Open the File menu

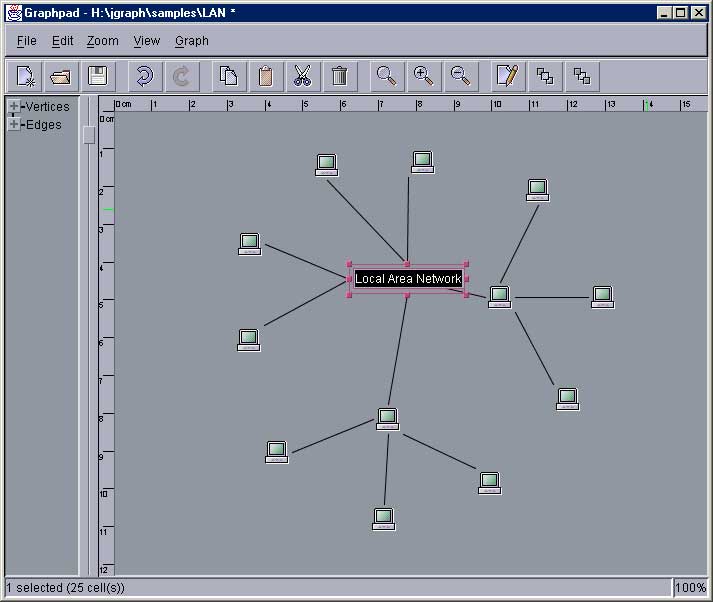26,41
